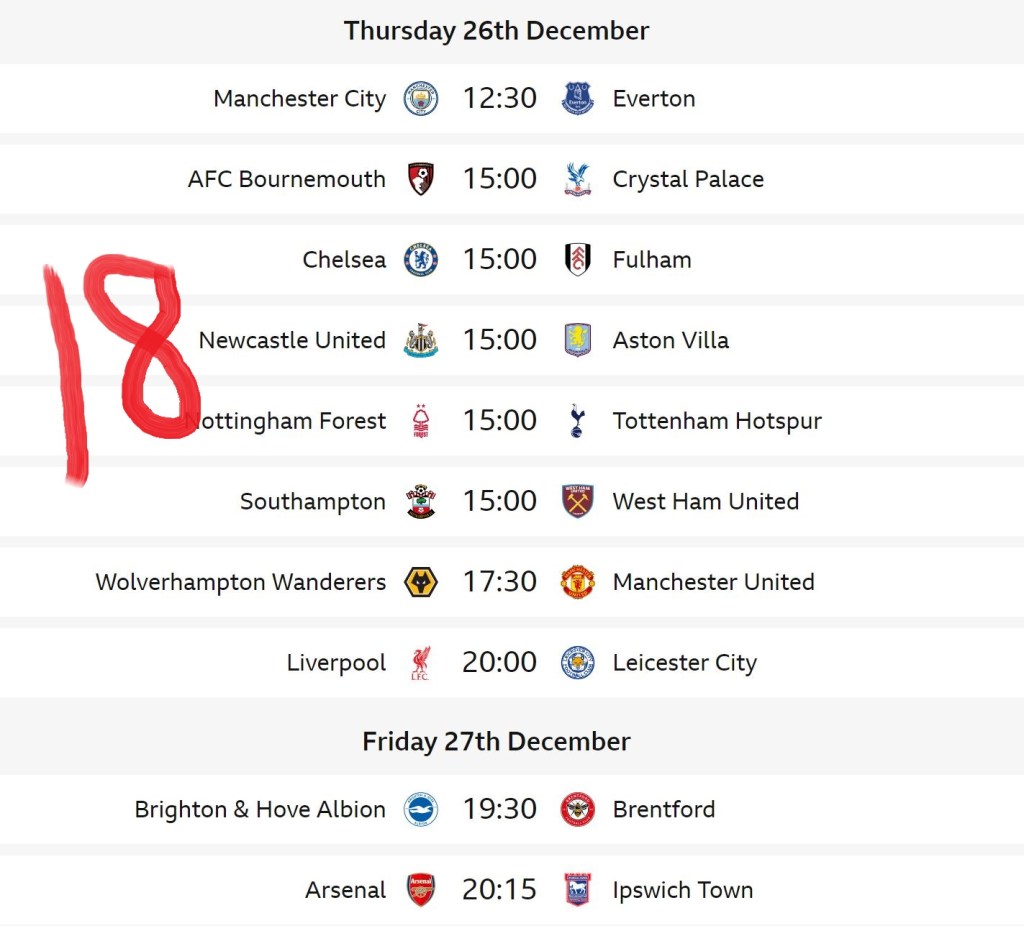
Task: Click the 17:30 Wolves kickoff time
Action: (x=499, y=582)
